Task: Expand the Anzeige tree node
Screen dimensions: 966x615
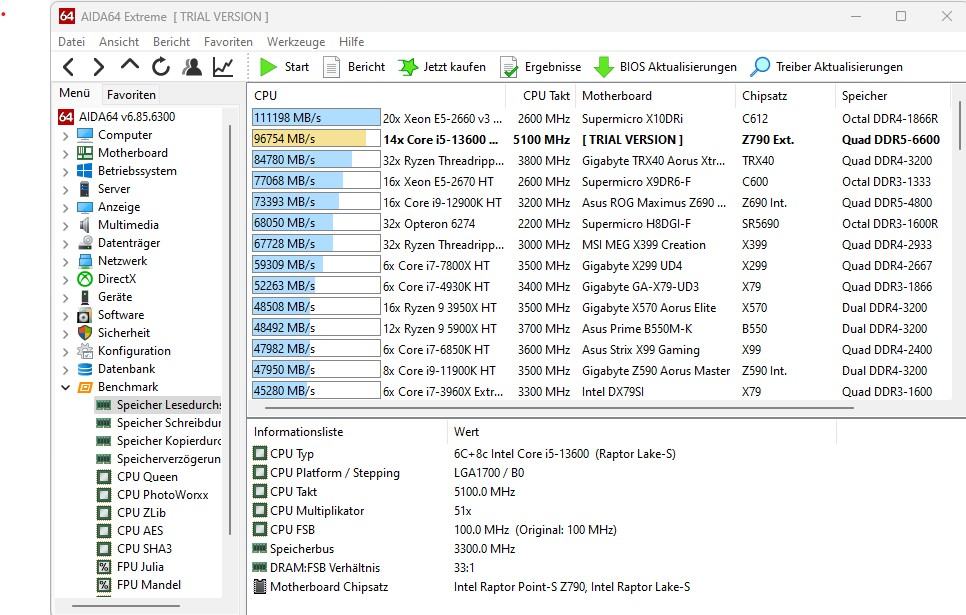Action: click(x=65, y=208)
